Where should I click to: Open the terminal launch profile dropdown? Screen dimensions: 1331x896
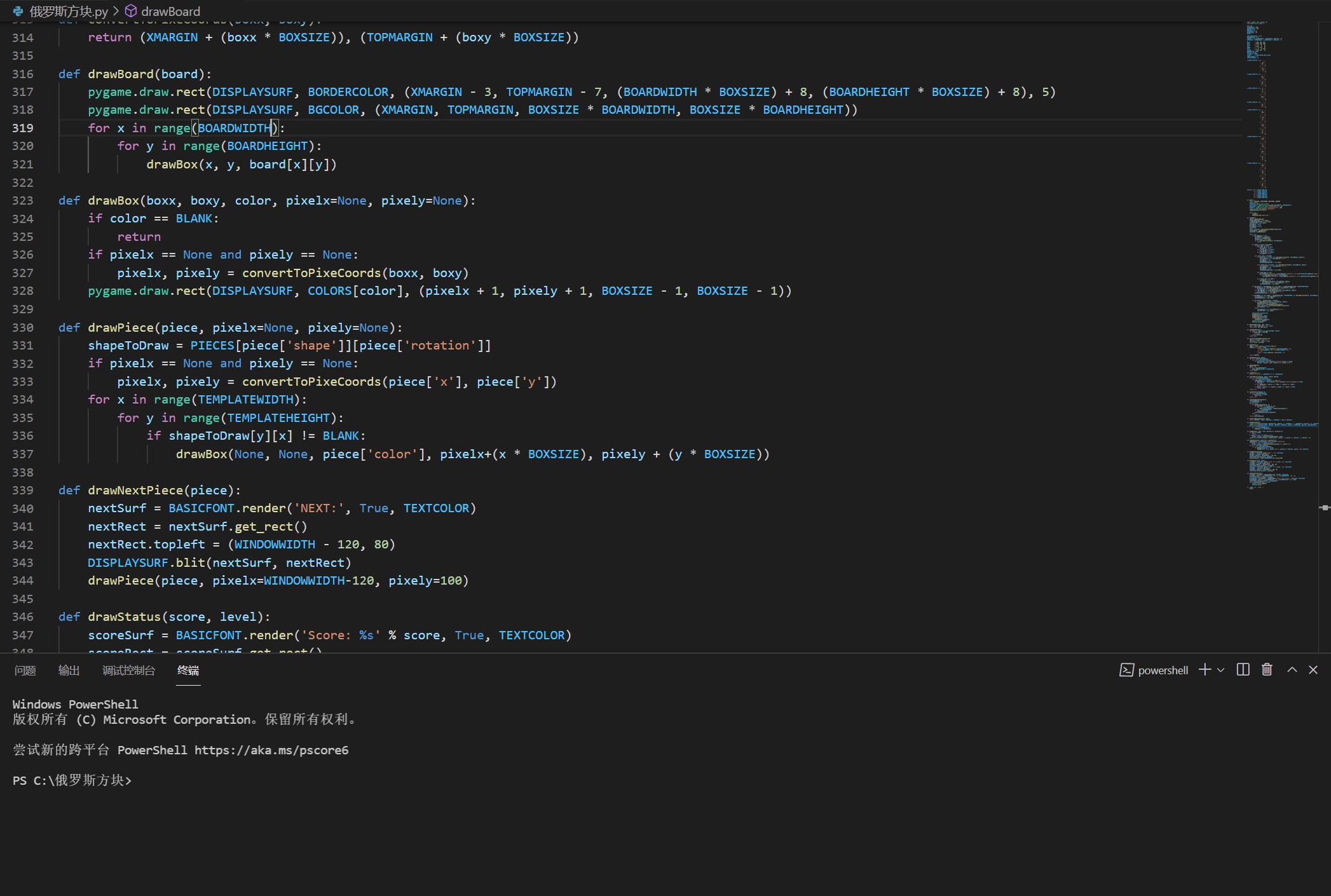tap(1220, 670)
